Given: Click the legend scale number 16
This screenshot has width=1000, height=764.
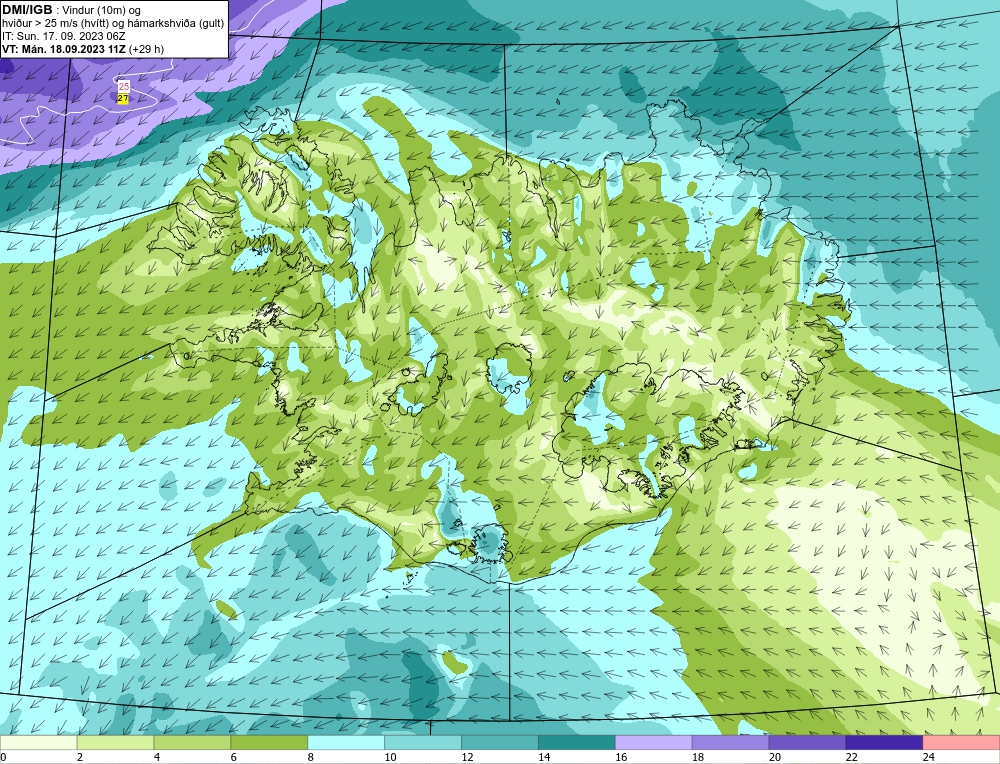Looking at the screenshot, I should 621,757.
